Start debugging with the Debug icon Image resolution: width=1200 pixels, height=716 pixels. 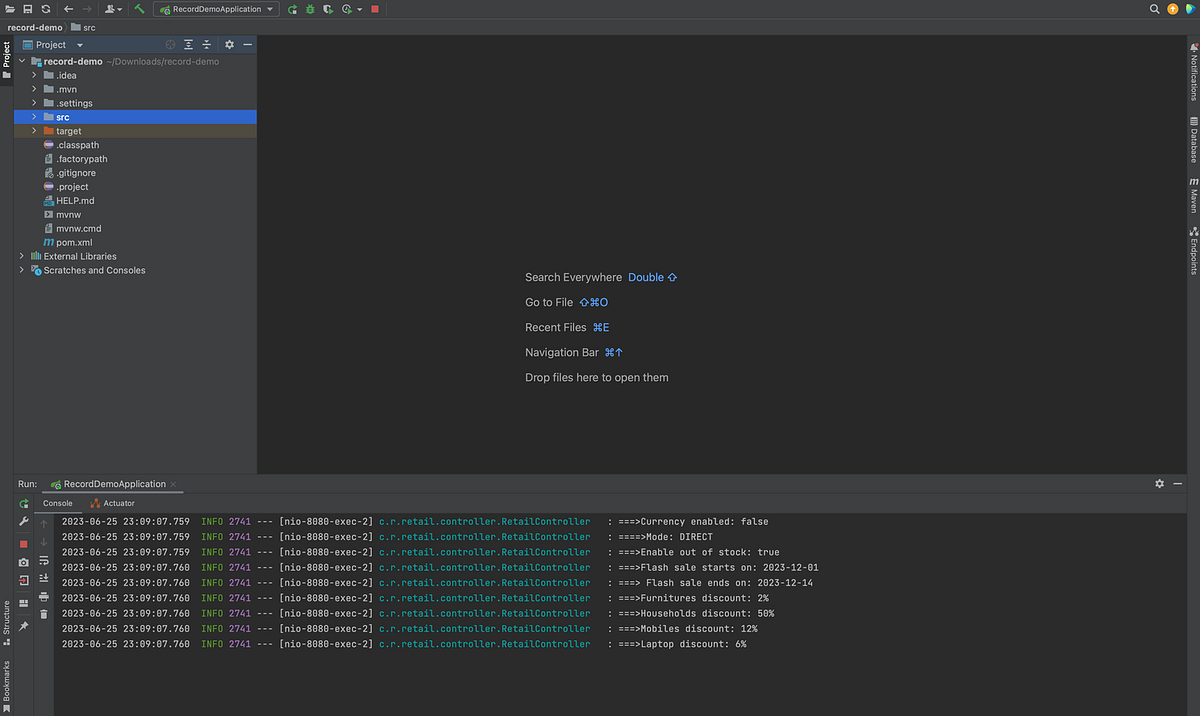(311, 9)
